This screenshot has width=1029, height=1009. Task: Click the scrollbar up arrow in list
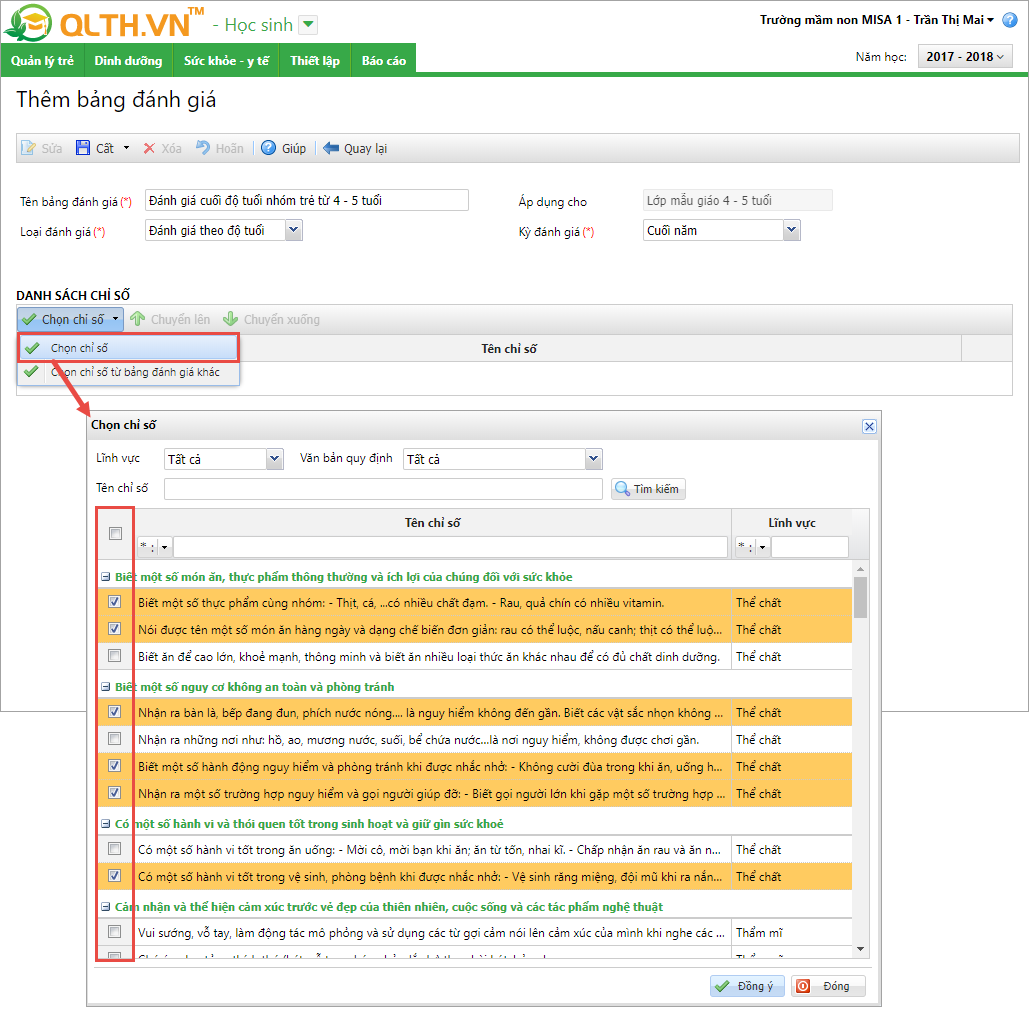tap(860, 569)
